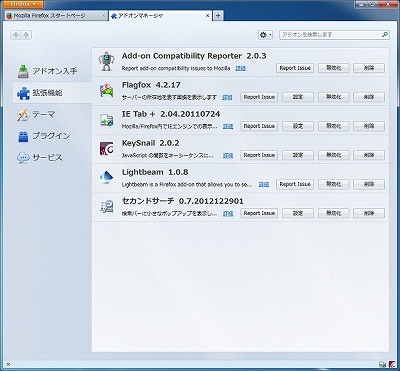This screenshot has width=400, height=371.
Task: Click the KeySnail extension icon
Action: [x=107, y=149]
